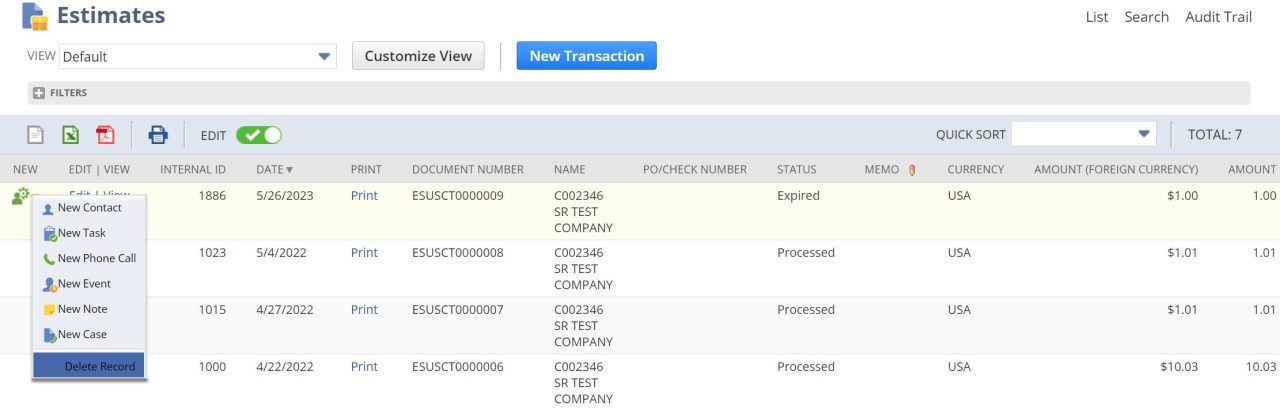Click the New green gears icon in first row
Screen dimensions: 1280x409
click(21, 196)
